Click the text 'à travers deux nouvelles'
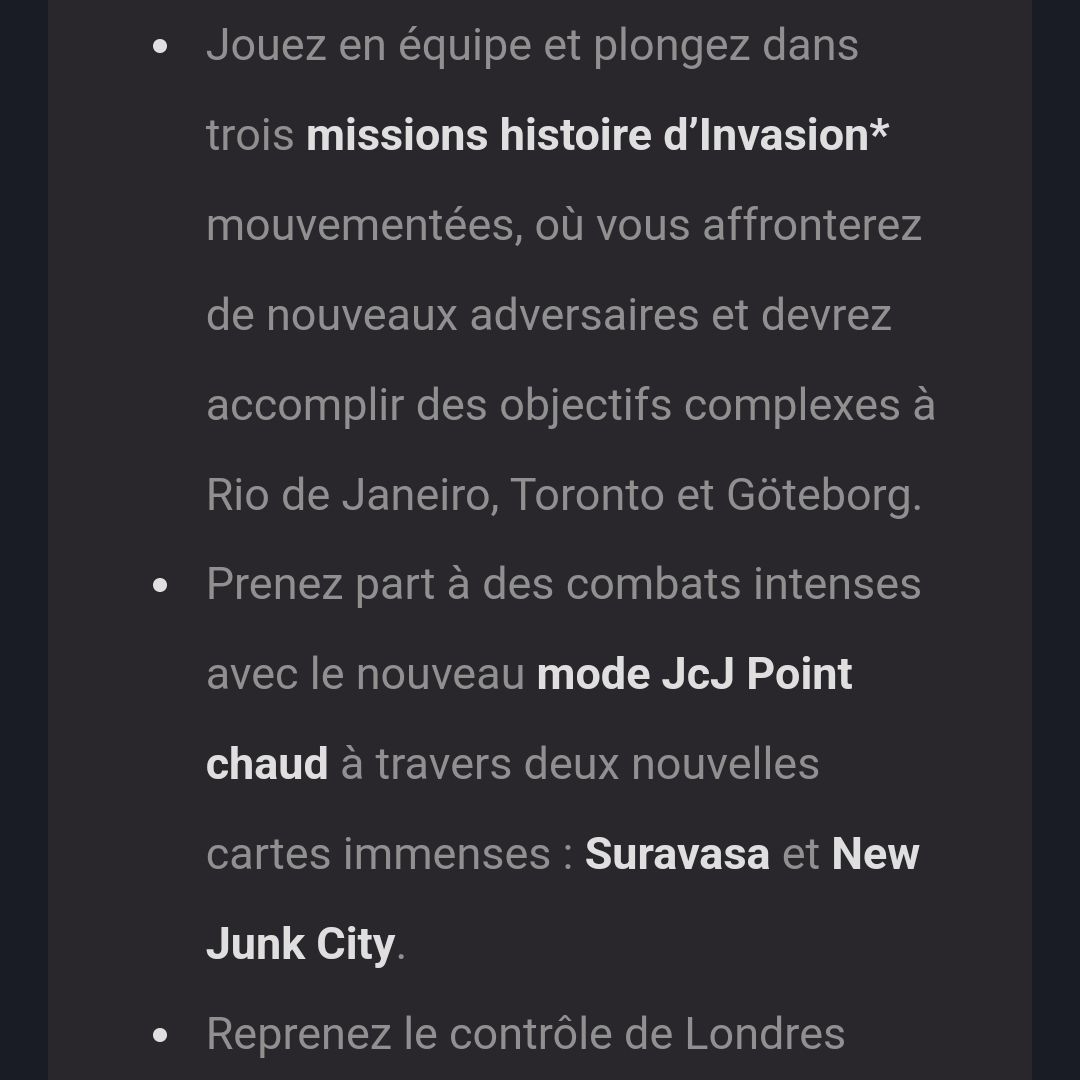1080x1080 pixels. (580, 764)
